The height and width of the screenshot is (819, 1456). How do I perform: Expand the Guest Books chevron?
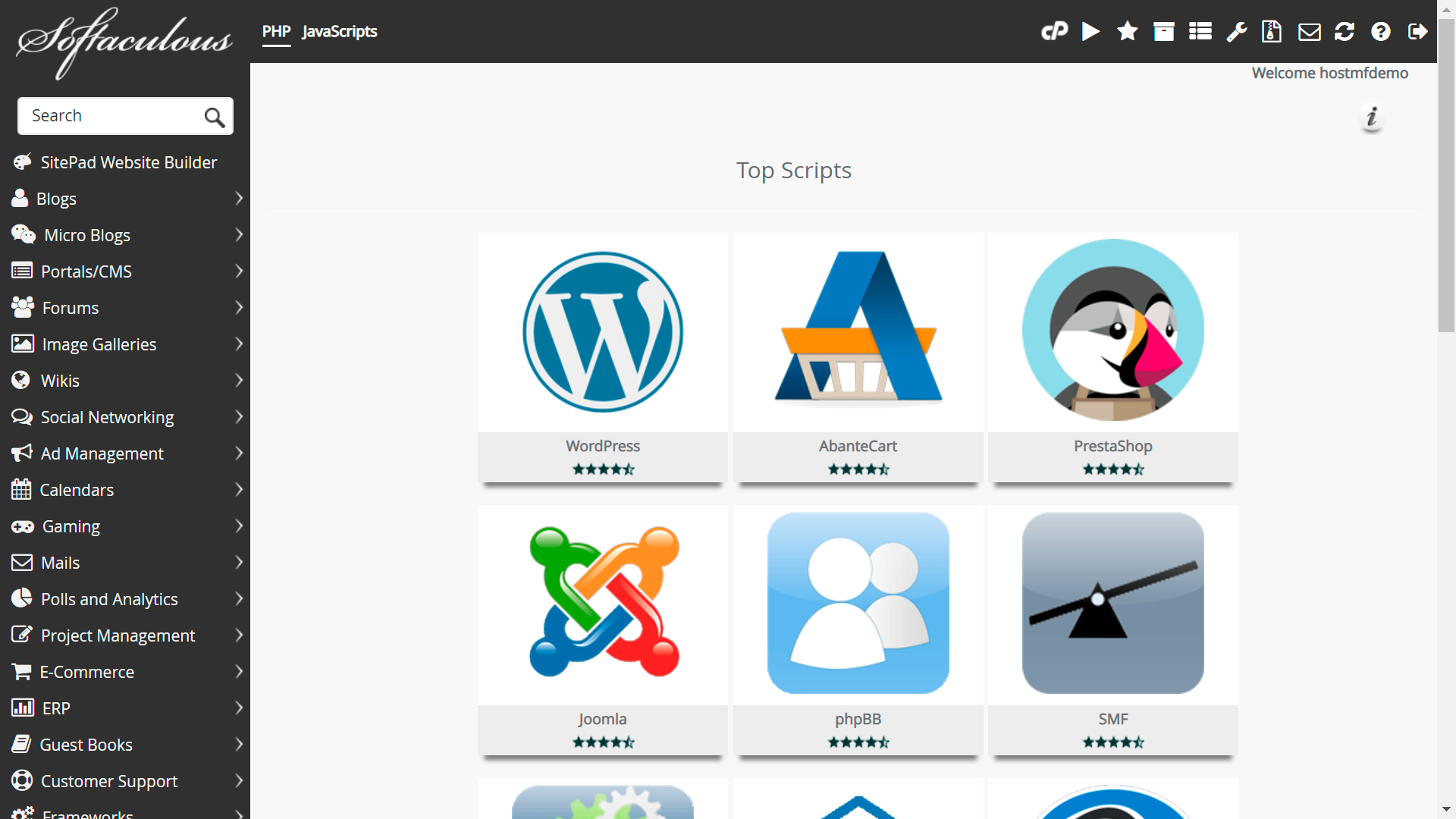(239, 744)
